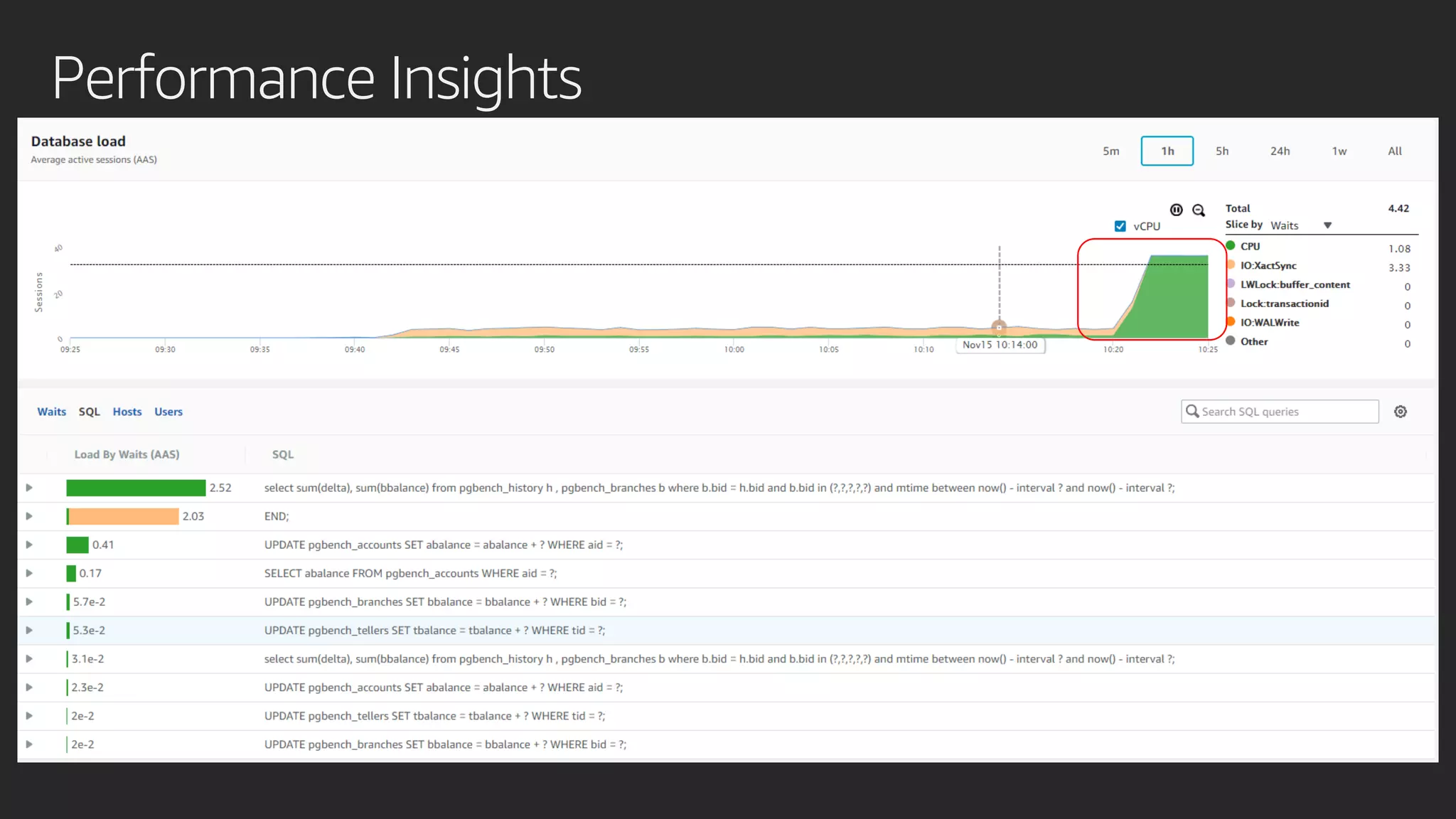Pause the database load chart auto-refresh
The width and height of the screenshot is (1456, 819).
1177,210
